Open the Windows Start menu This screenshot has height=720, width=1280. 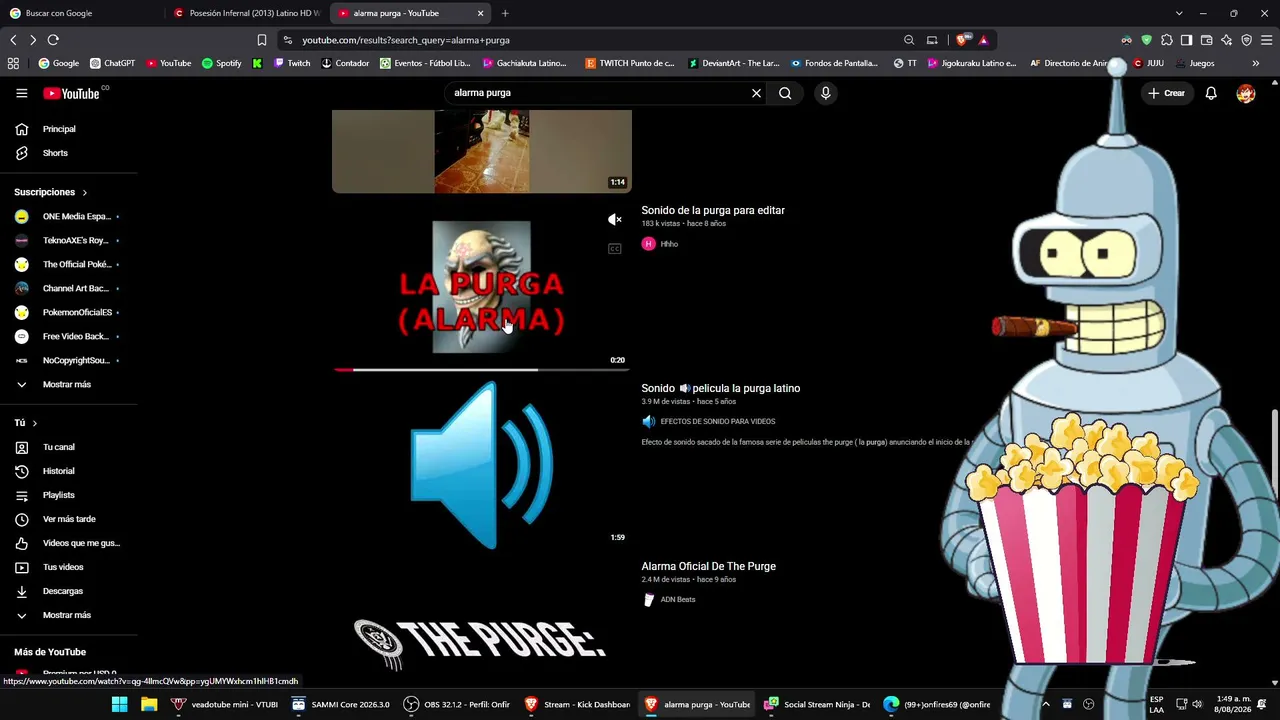[x=119, y=704]
